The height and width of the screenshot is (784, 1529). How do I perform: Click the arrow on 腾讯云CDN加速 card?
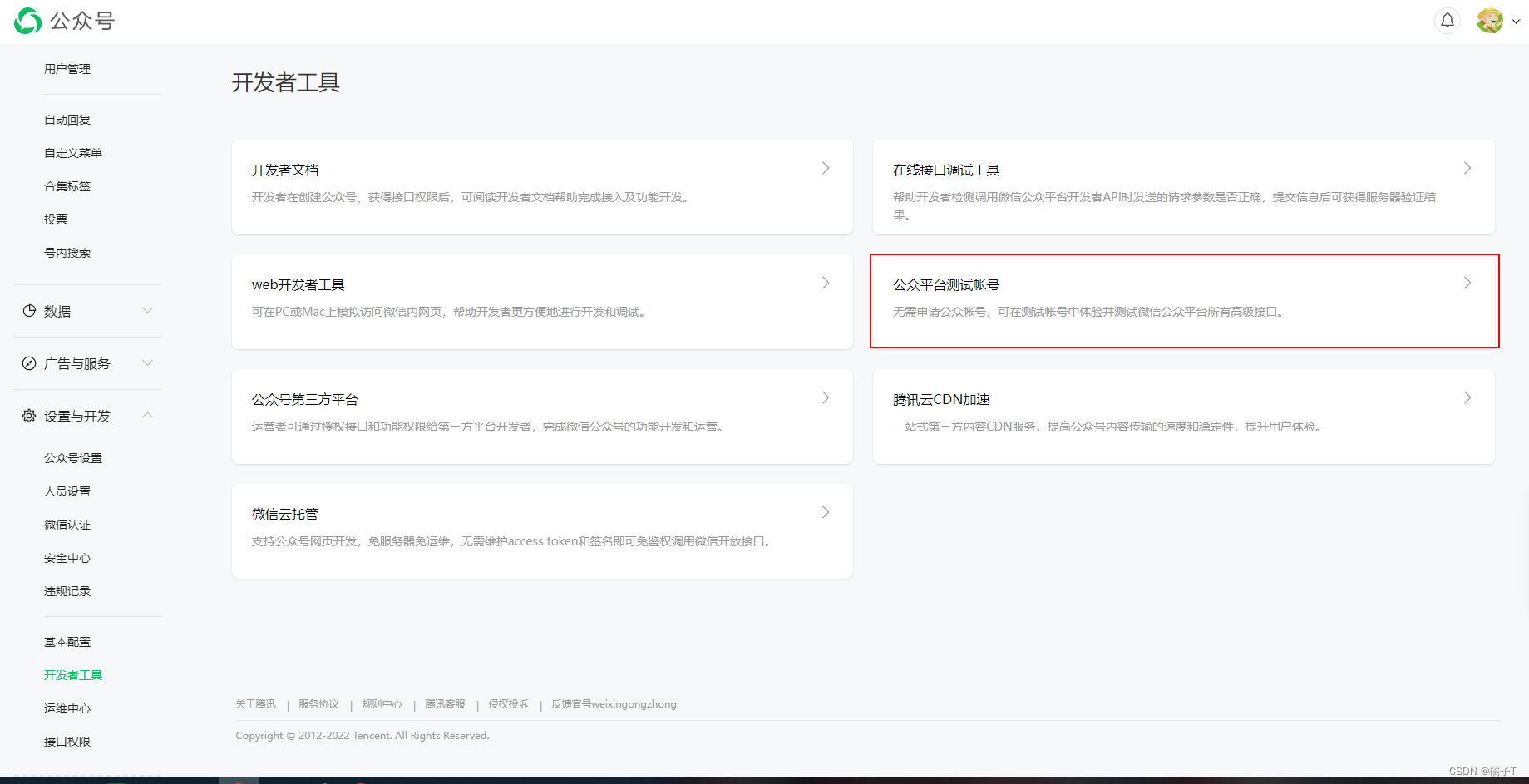(1467, 397)
